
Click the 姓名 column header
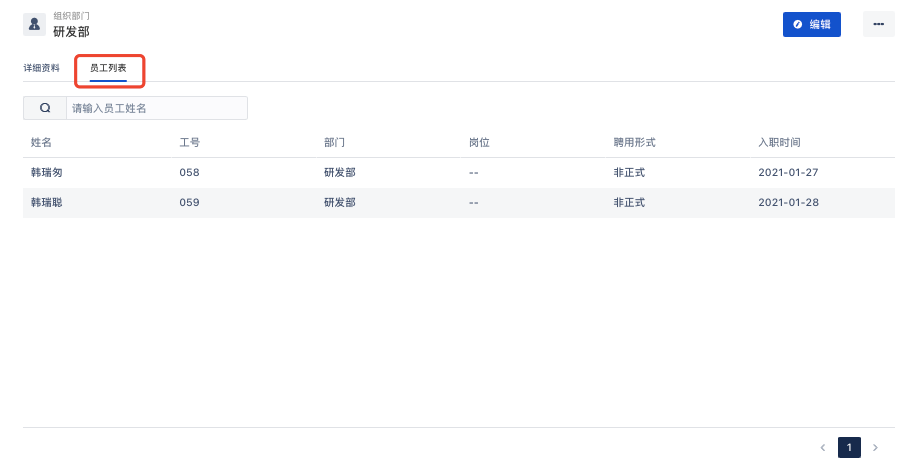tap(41, 142)
